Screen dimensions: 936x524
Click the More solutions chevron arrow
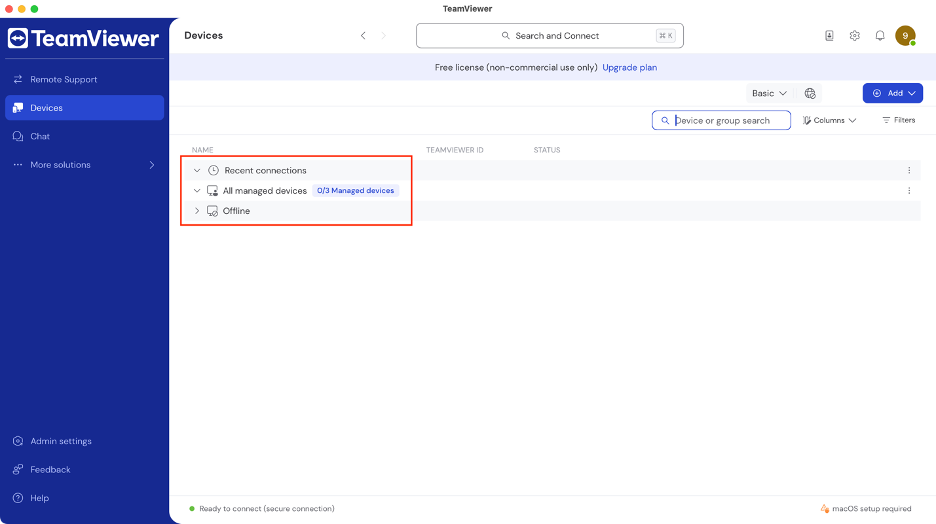point(152,165)
